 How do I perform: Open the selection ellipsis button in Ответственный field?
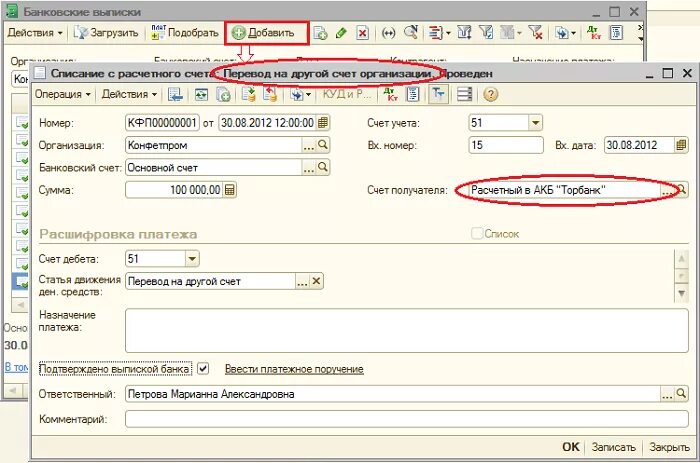tap(667, 394)
